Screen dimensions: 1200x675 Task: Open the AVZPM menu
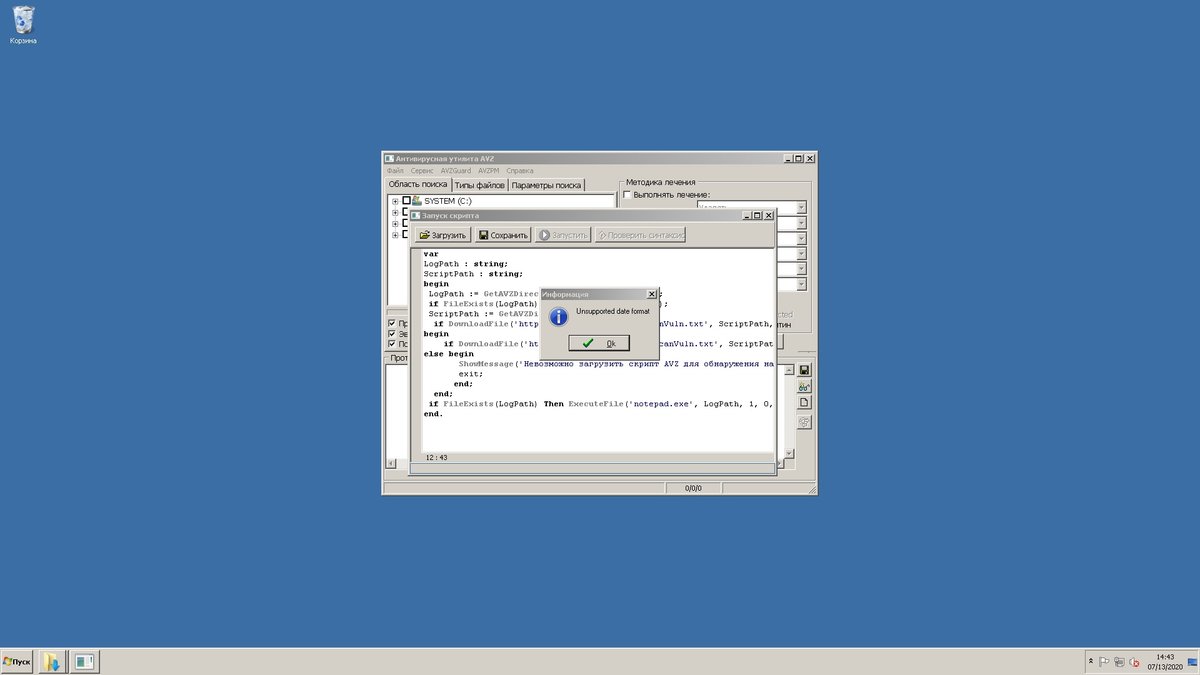pyautogui.click(x=488, y=171)
